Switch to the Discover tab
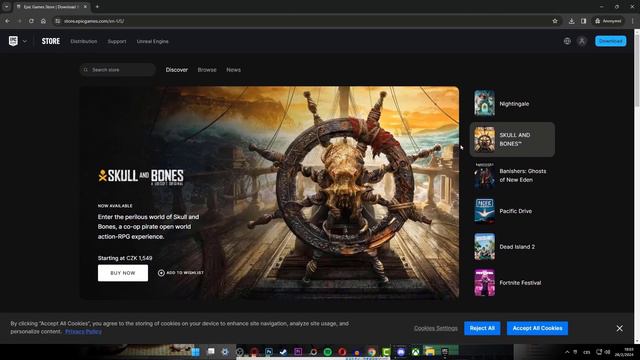Viewport: 640px width, 360px height. point(177,70)
